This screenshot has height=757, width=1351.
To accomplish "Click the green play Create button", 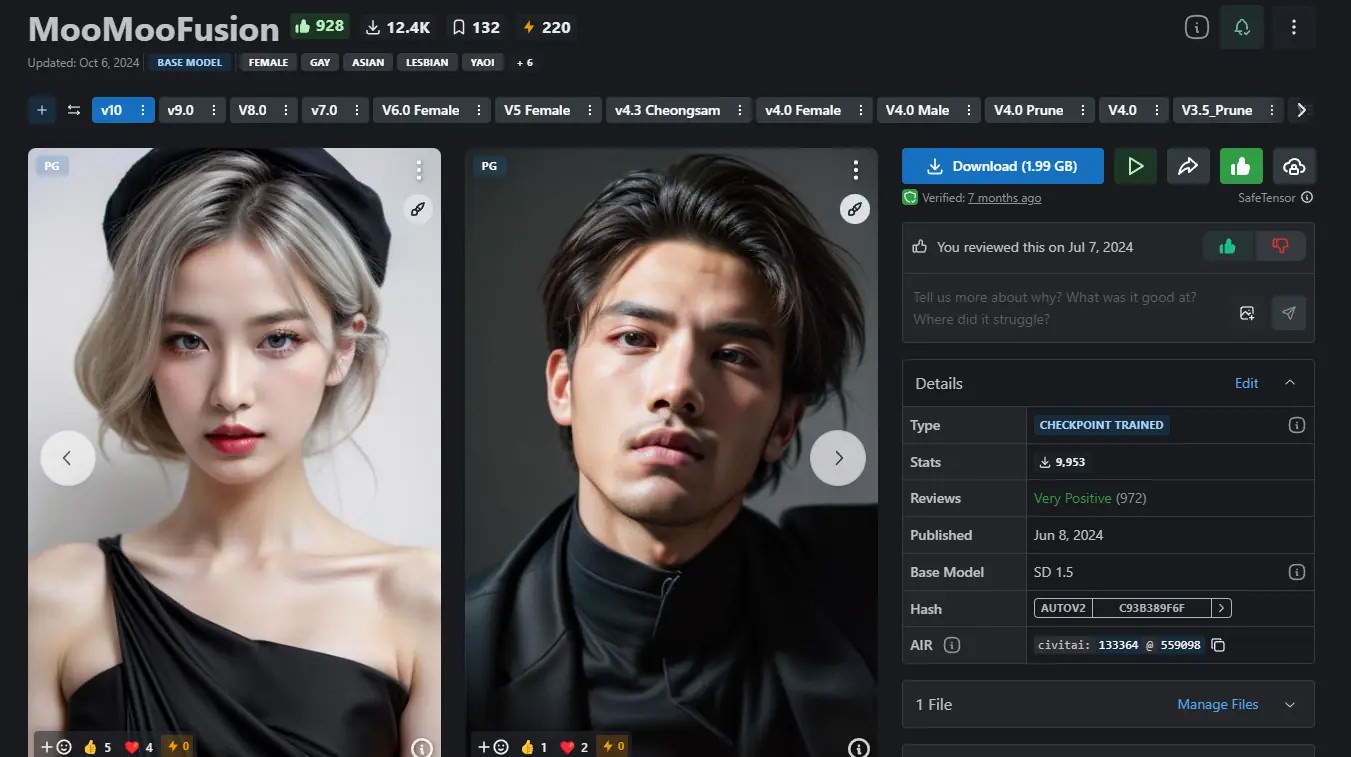I will pyautogui.click(x=1135, y=166).
